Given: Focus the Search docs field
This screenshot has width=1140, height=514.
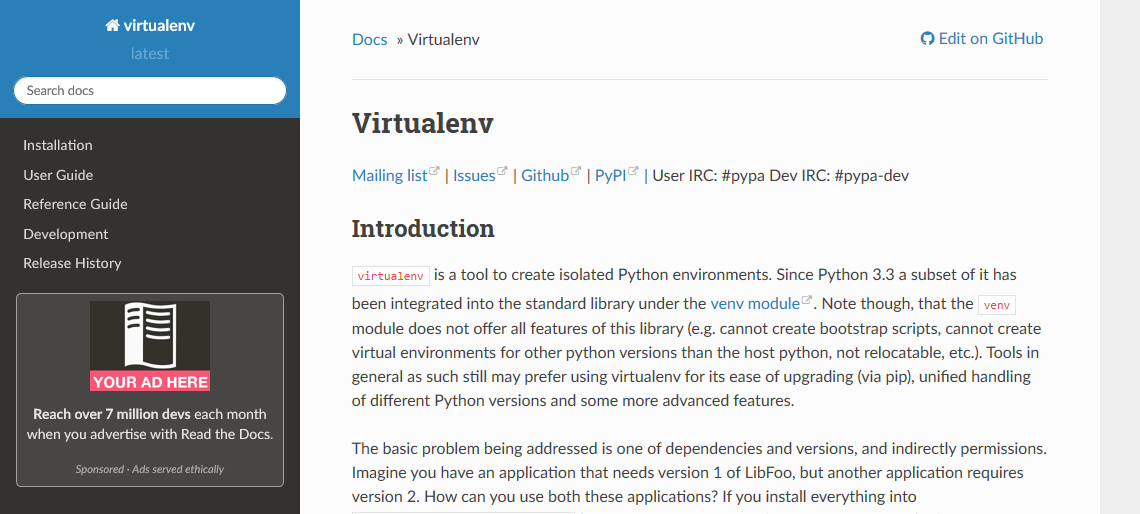Looking at the screenshot, I should pos(150,91).
